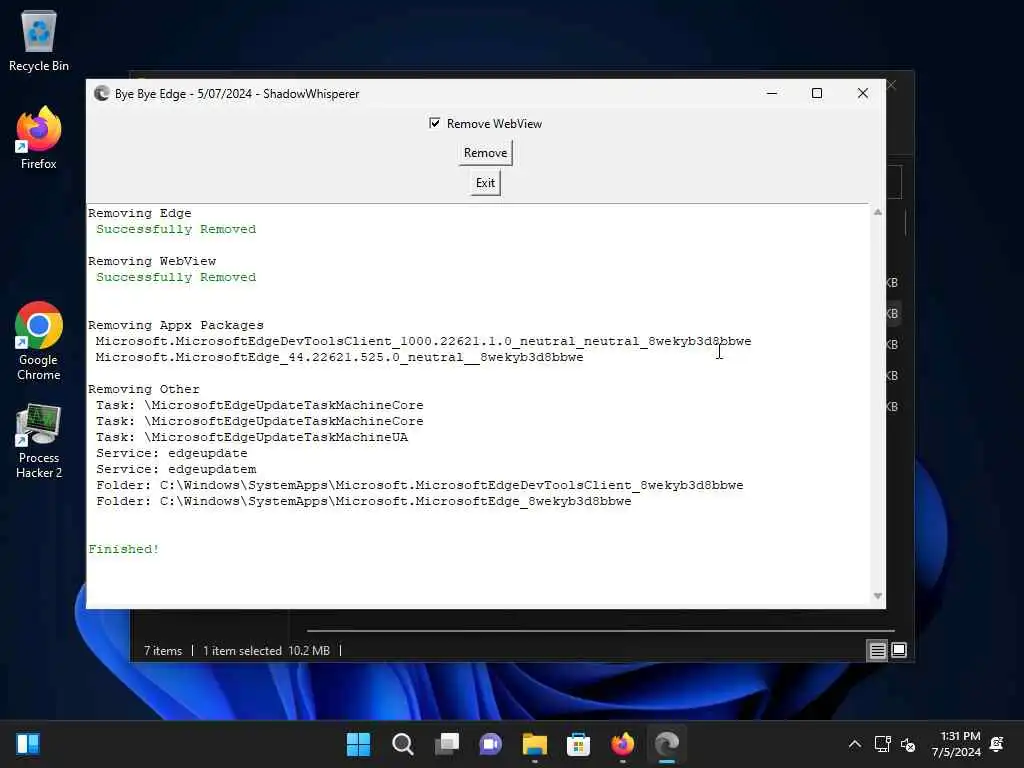The width and height of the screenshot is (1024, 768).
Task: Open Task View on the taskbar
Action: [447, 744]
